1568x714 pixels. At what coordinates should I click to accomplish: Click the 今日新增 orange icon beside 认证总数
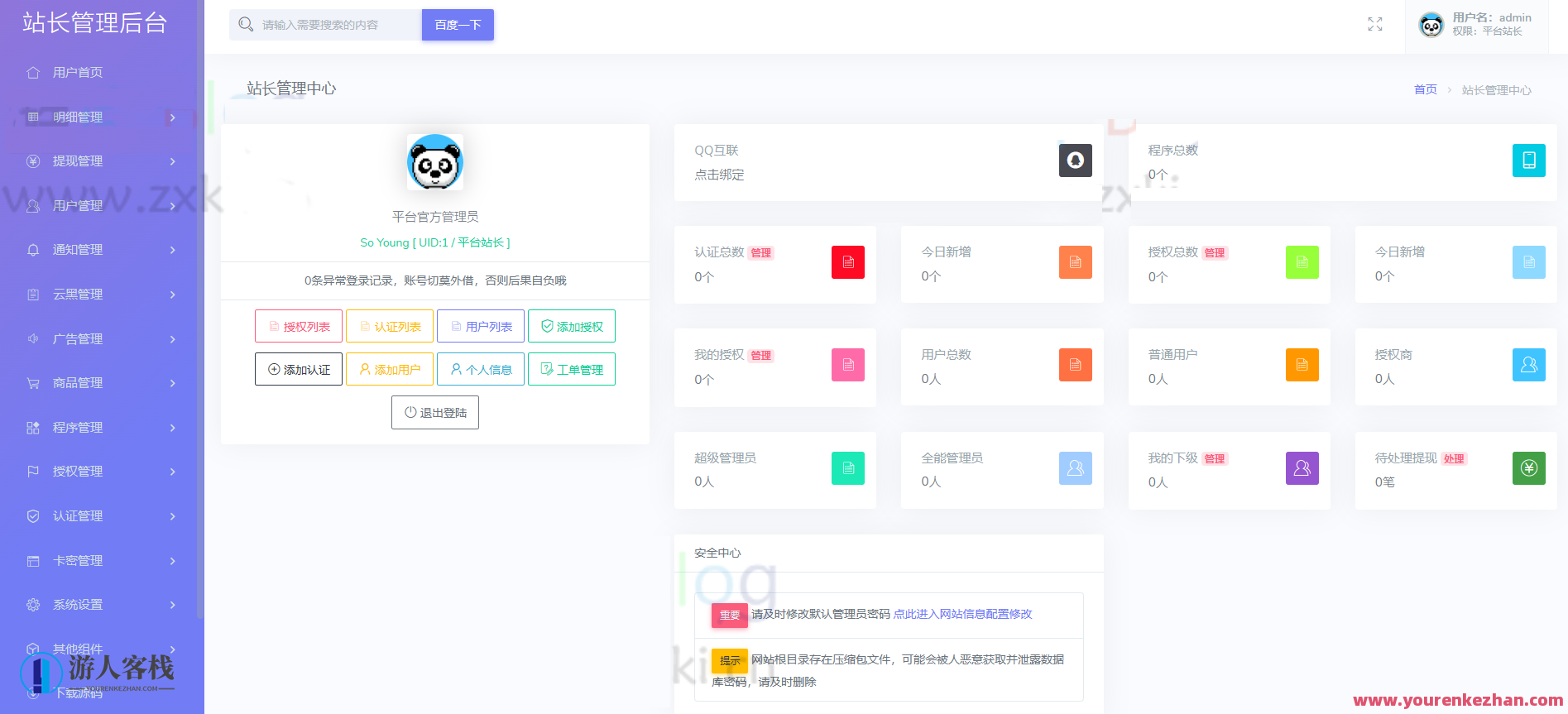point(1075,262)
